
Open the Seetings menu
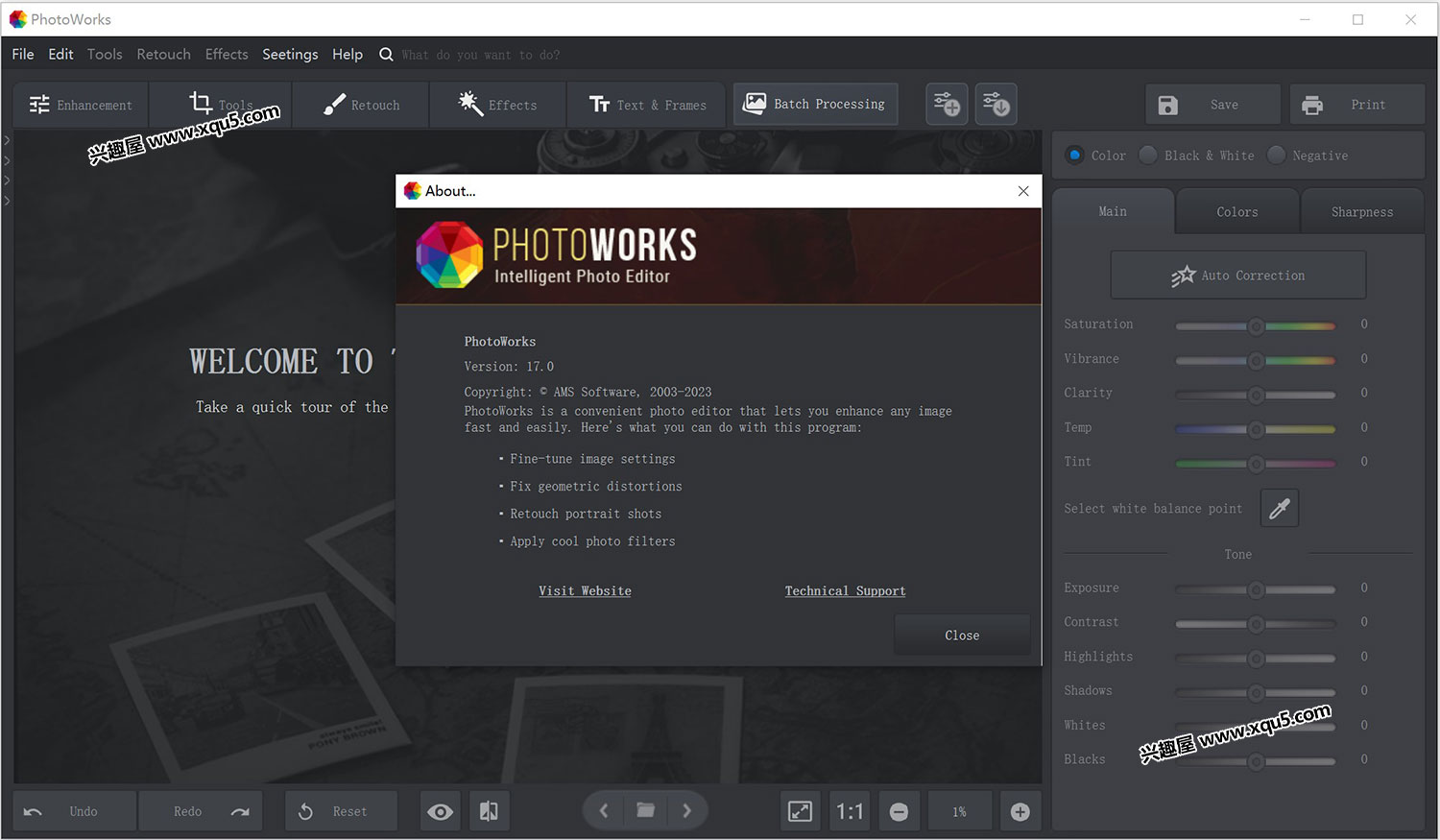coord(290,54)
